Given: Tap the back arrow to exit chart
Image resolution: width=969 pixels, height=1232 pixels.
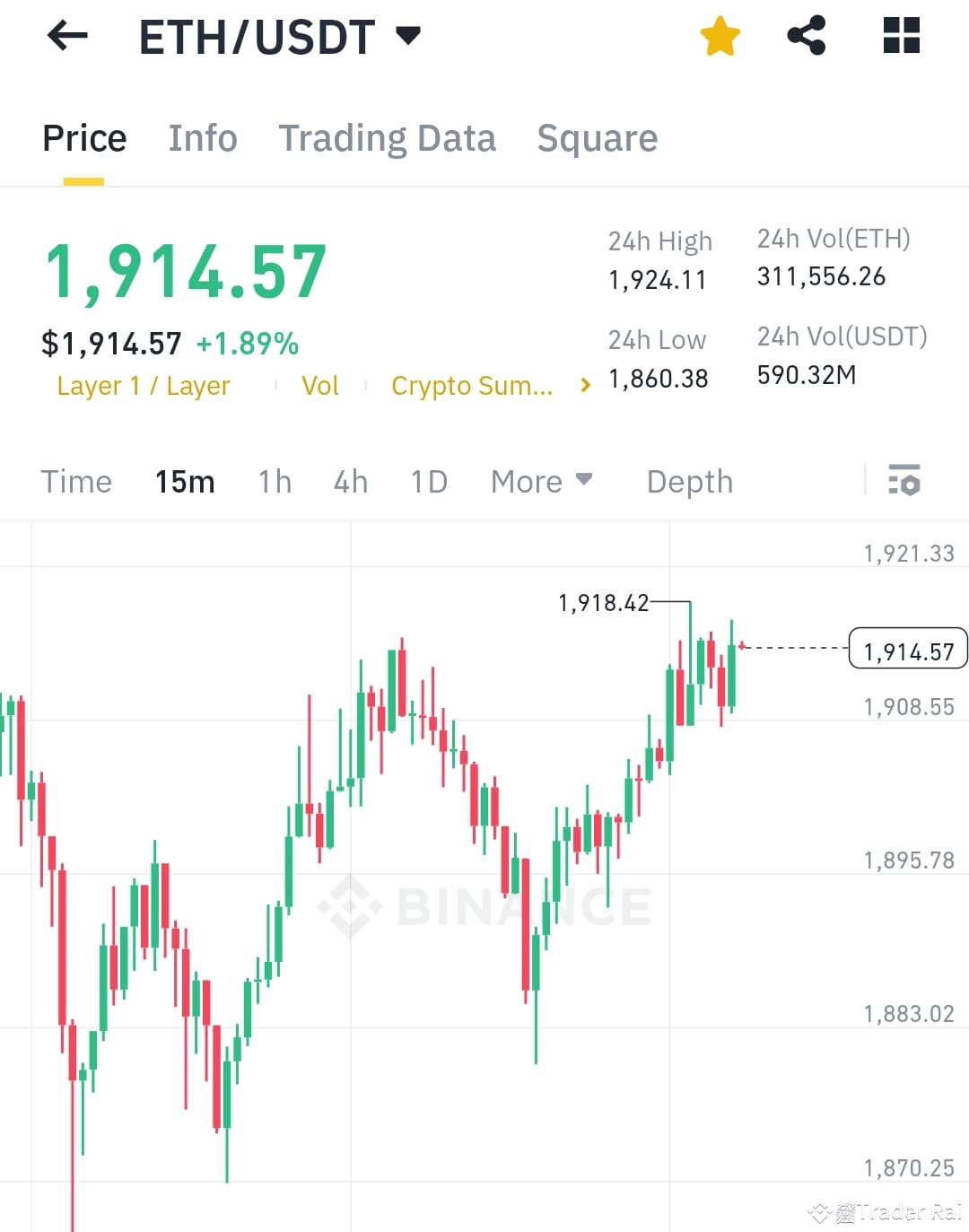Looking at the screenshot, I should [65, 36].
